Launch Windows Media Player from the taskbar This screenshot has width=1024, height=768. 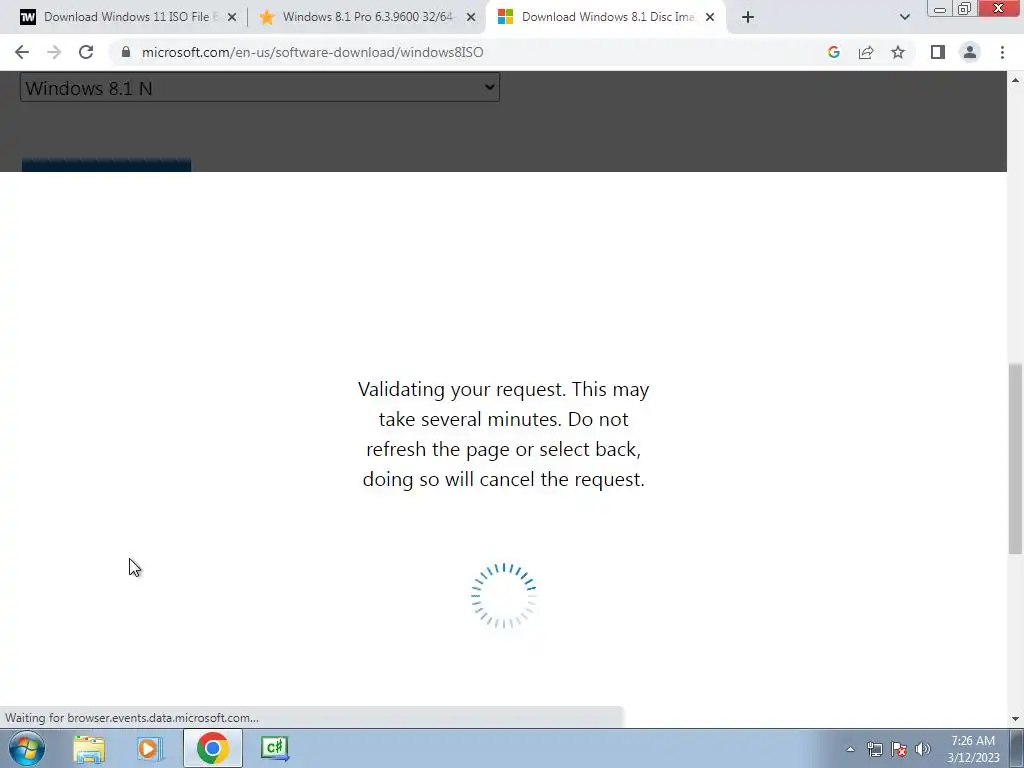click(x=150, y=748)
